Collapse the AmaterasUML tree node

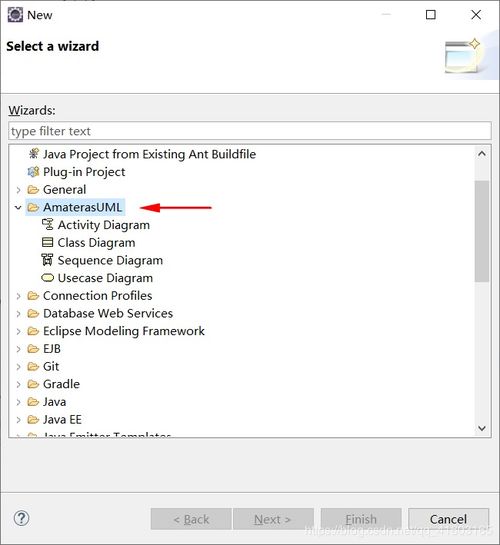(x=18, y=208)
